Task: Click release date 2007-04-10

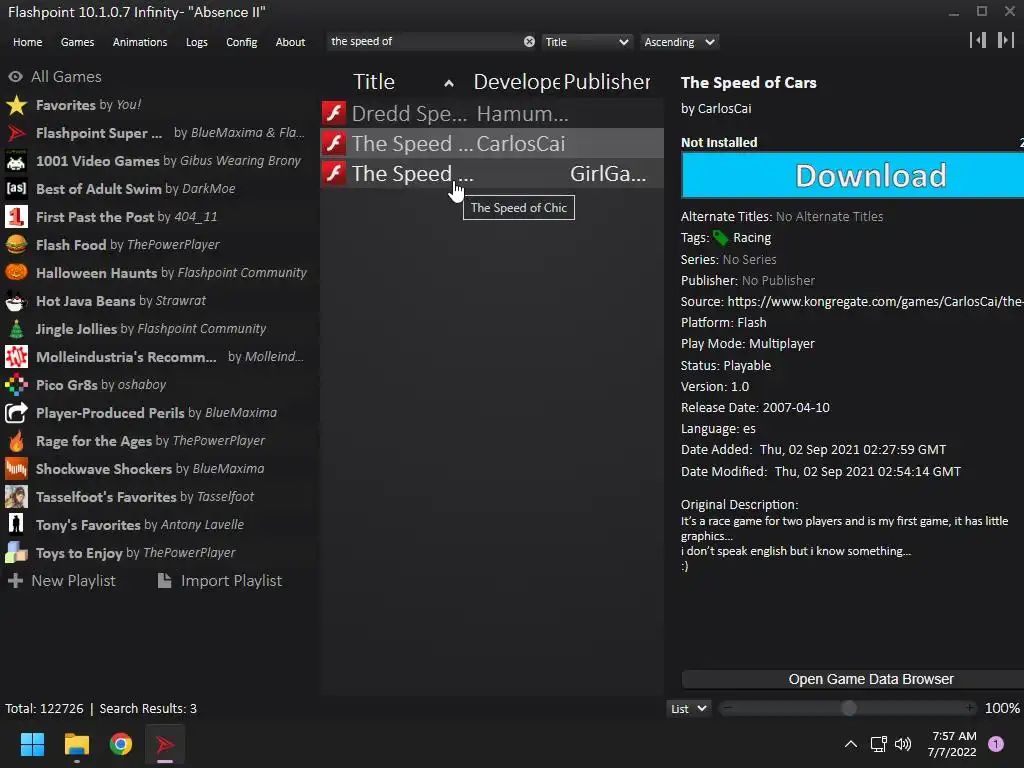Action: click(x=796, y=408)
